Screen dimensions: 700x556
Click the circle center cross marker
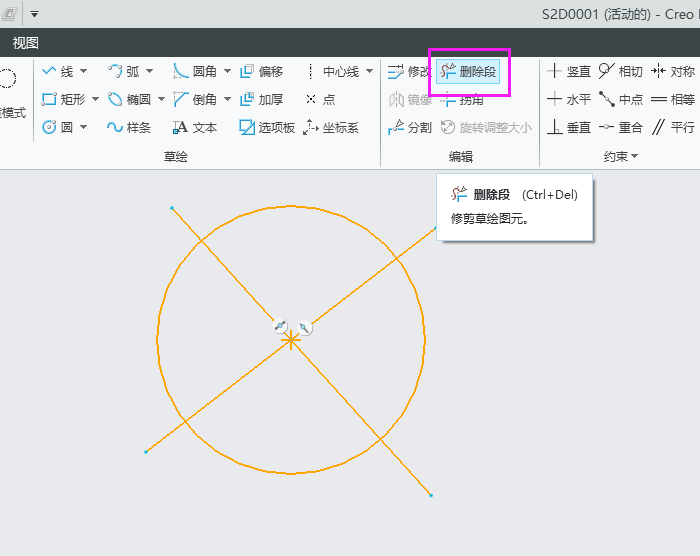(x=291, y=340)
